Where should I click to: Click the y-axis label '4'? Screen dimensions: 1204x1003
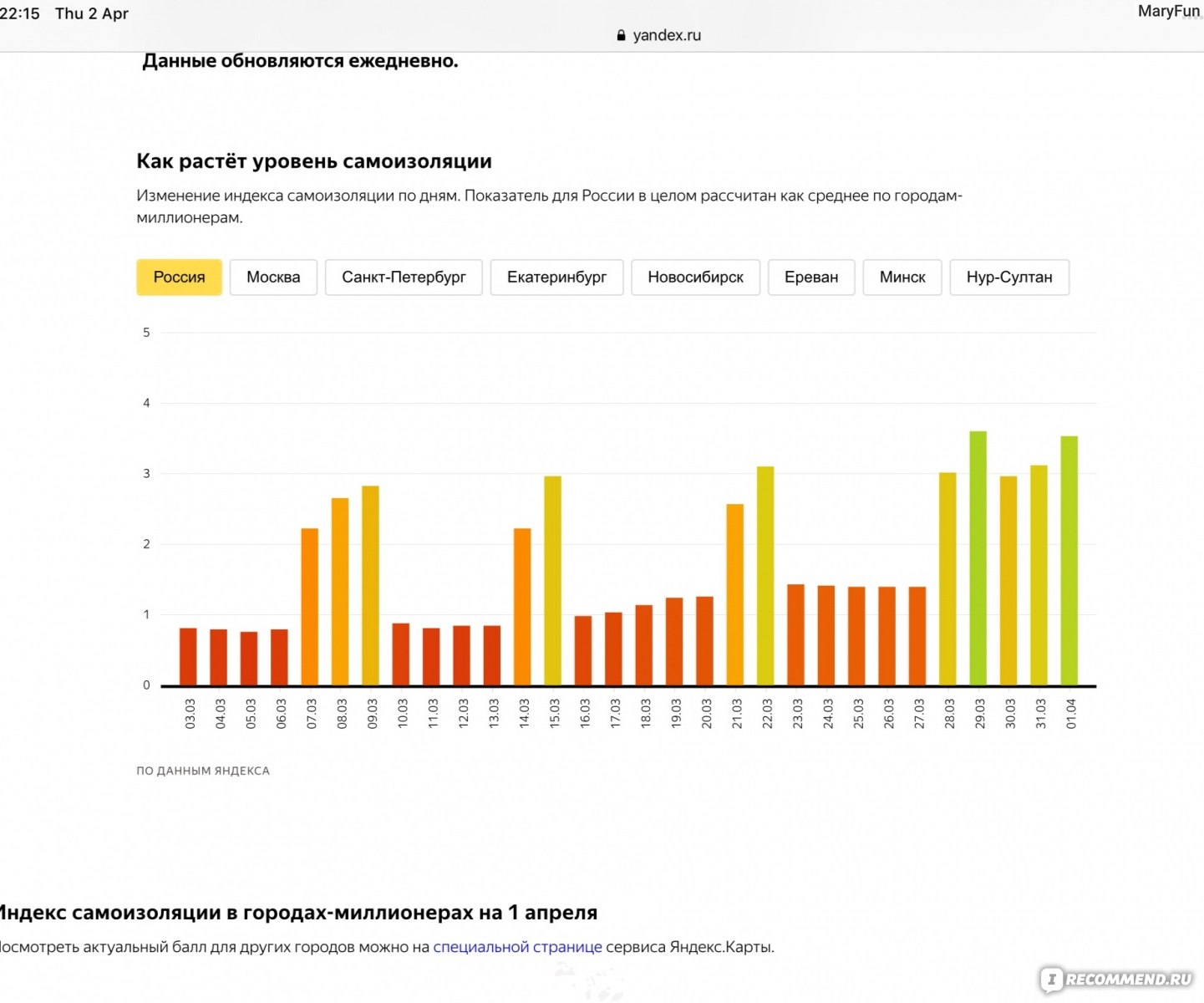coord(146,403)
